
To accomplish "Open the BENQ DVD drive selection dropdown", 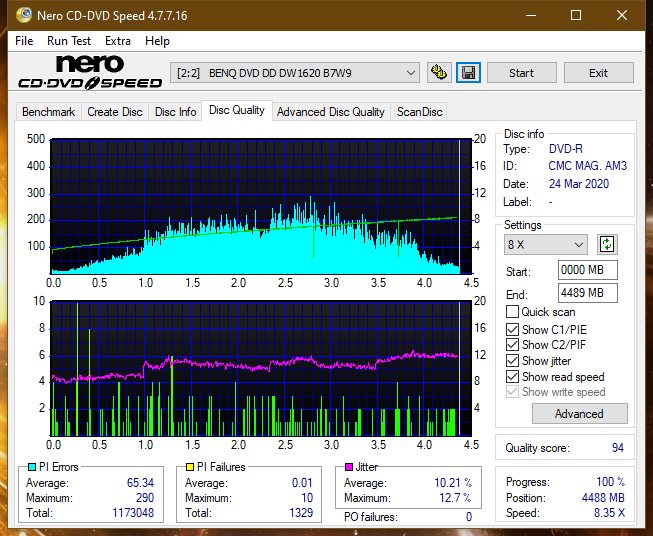I will point(295,73).
